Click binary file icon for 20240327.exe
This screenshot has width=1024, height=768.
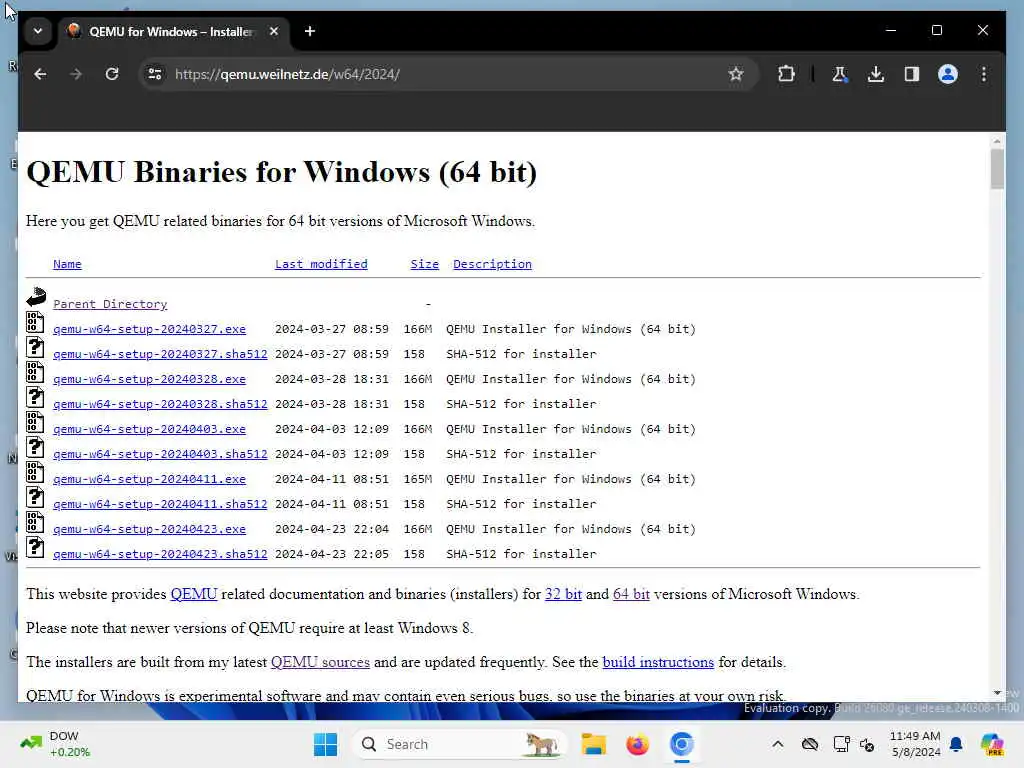(x=35, y=322)
